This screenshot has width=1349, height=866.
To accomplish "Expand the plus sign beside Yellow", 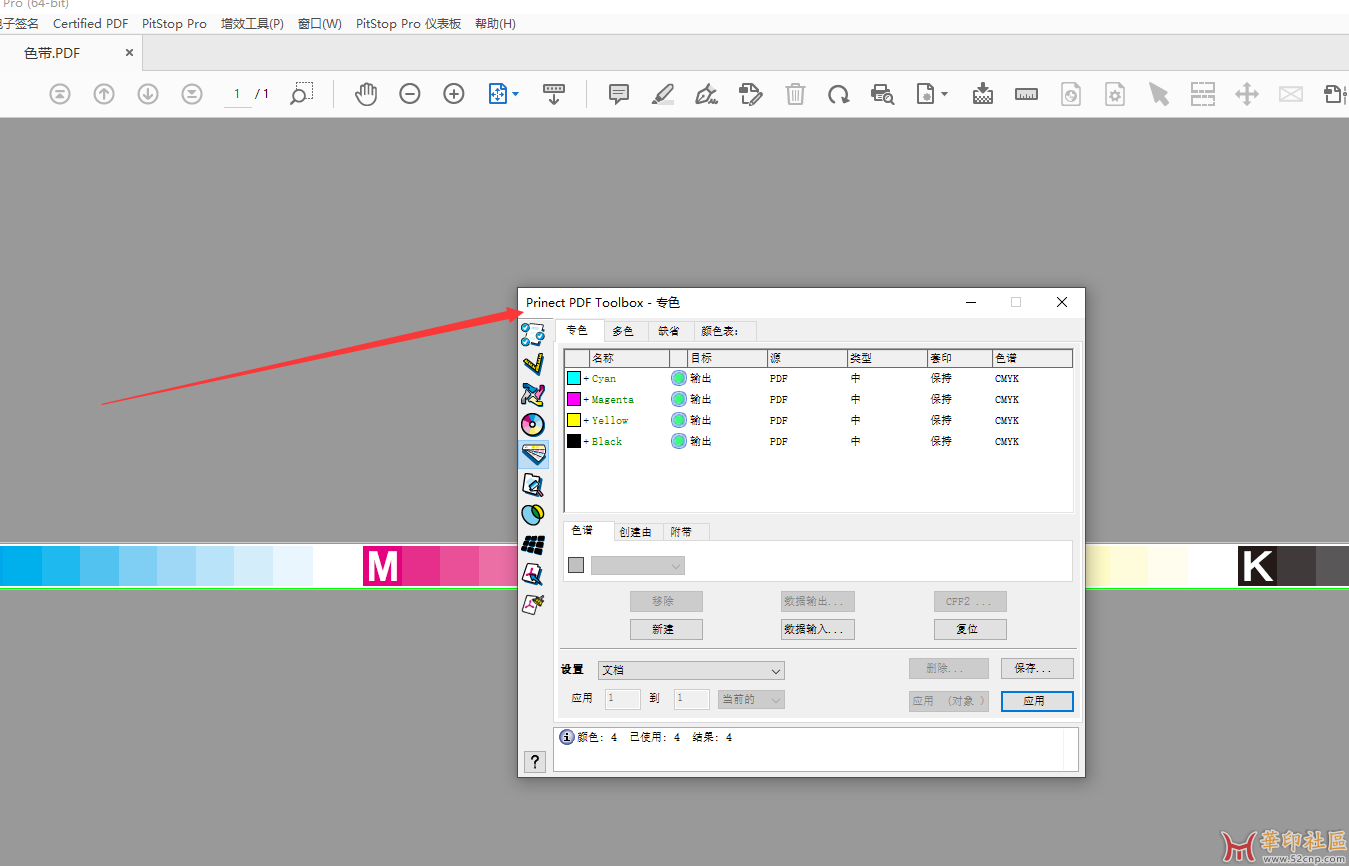I will tap(586, 421).
